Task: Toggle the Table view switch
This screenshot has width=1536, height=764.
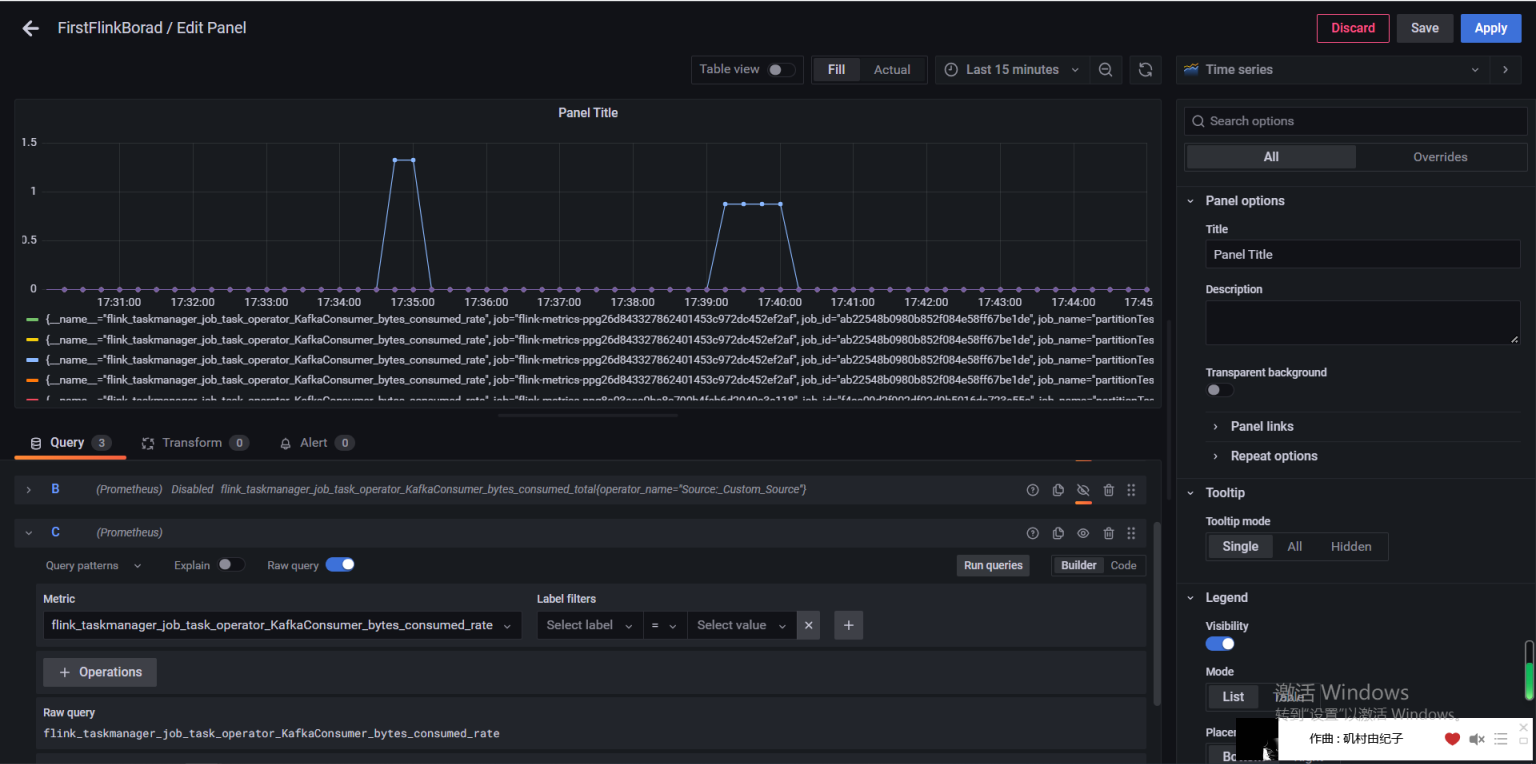Action: (x=780, y=70)
